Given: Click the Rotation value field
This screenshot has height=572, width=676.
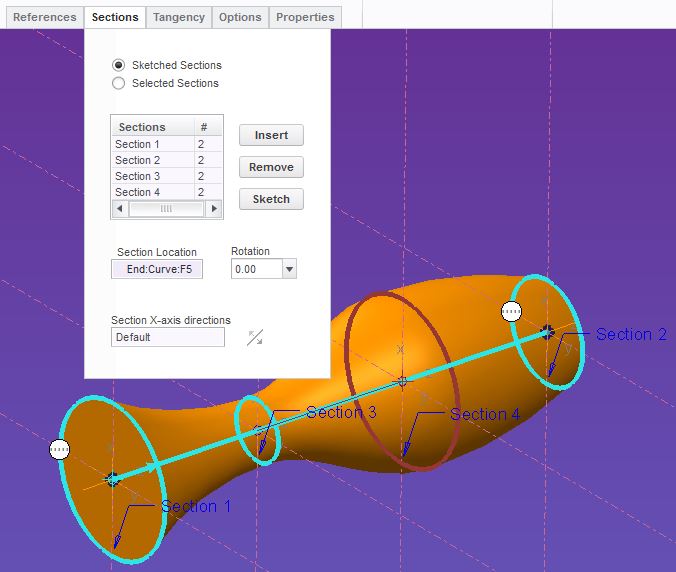Looking at the screenshot, I should pyautogui.click(x=257, y=269).
